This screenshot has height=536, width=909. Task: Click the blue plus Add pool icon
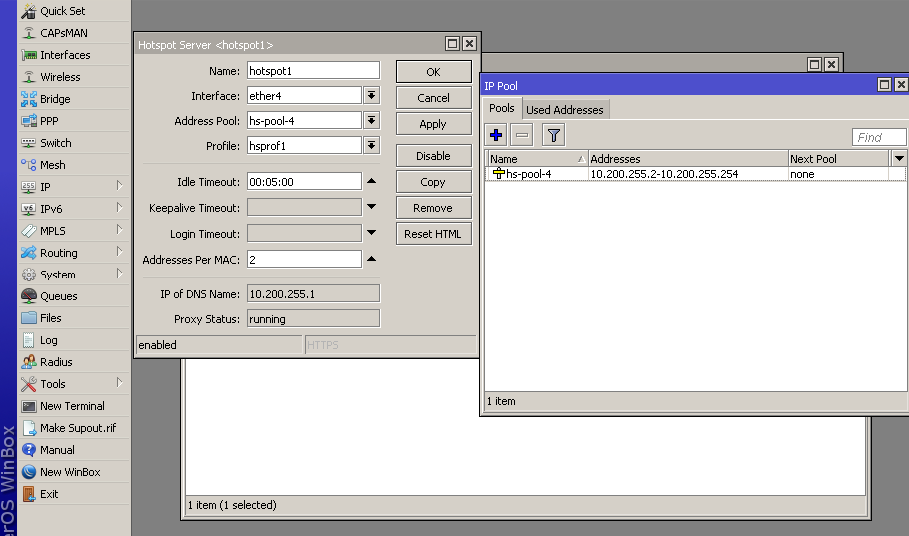[497, 135]
